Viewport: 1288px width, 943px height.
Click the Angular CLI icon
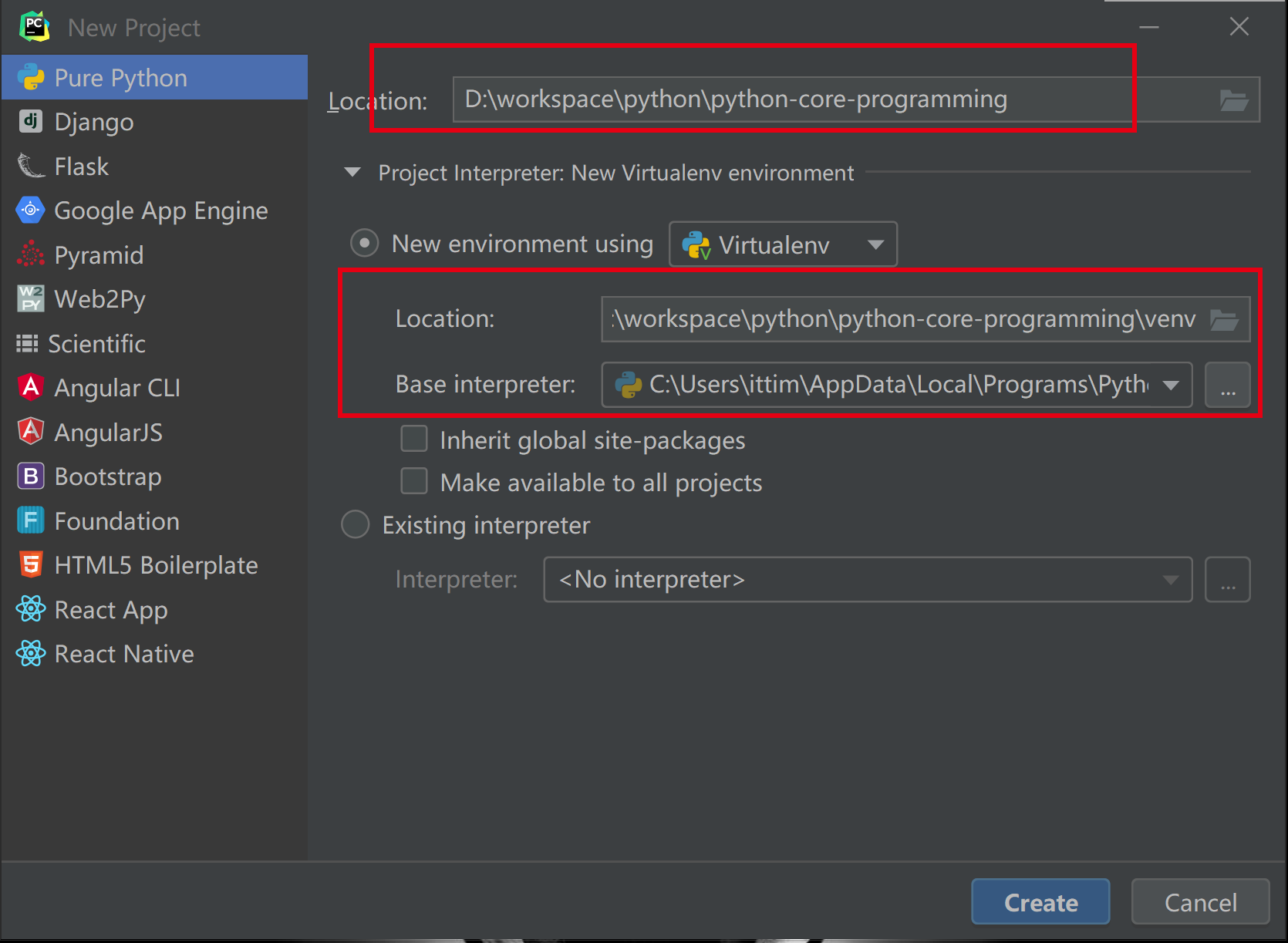point(31,387)
